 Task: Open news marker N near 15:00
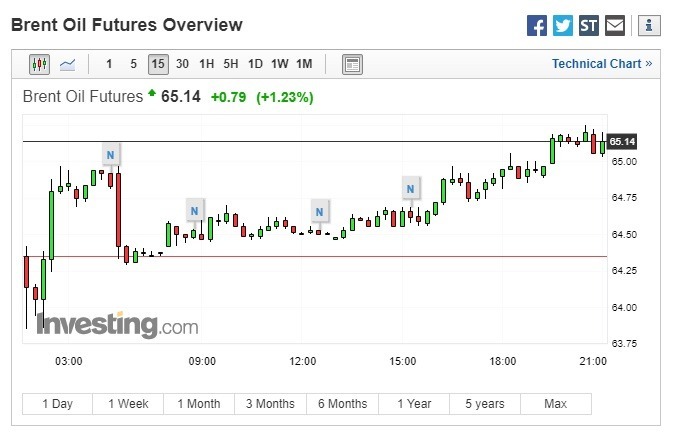(410, 189)
